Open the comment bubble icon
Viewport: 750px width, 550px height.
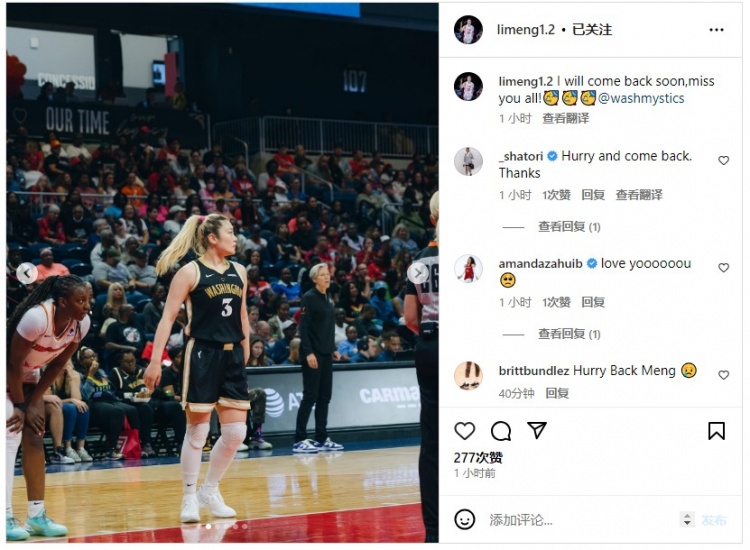coord(501,431)
